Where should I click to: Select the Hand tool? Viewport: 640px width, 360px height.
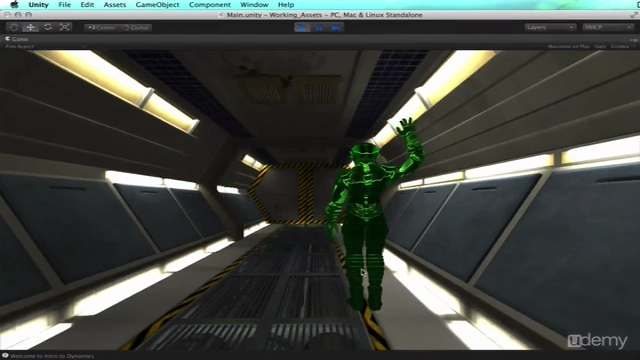[14, 27]
